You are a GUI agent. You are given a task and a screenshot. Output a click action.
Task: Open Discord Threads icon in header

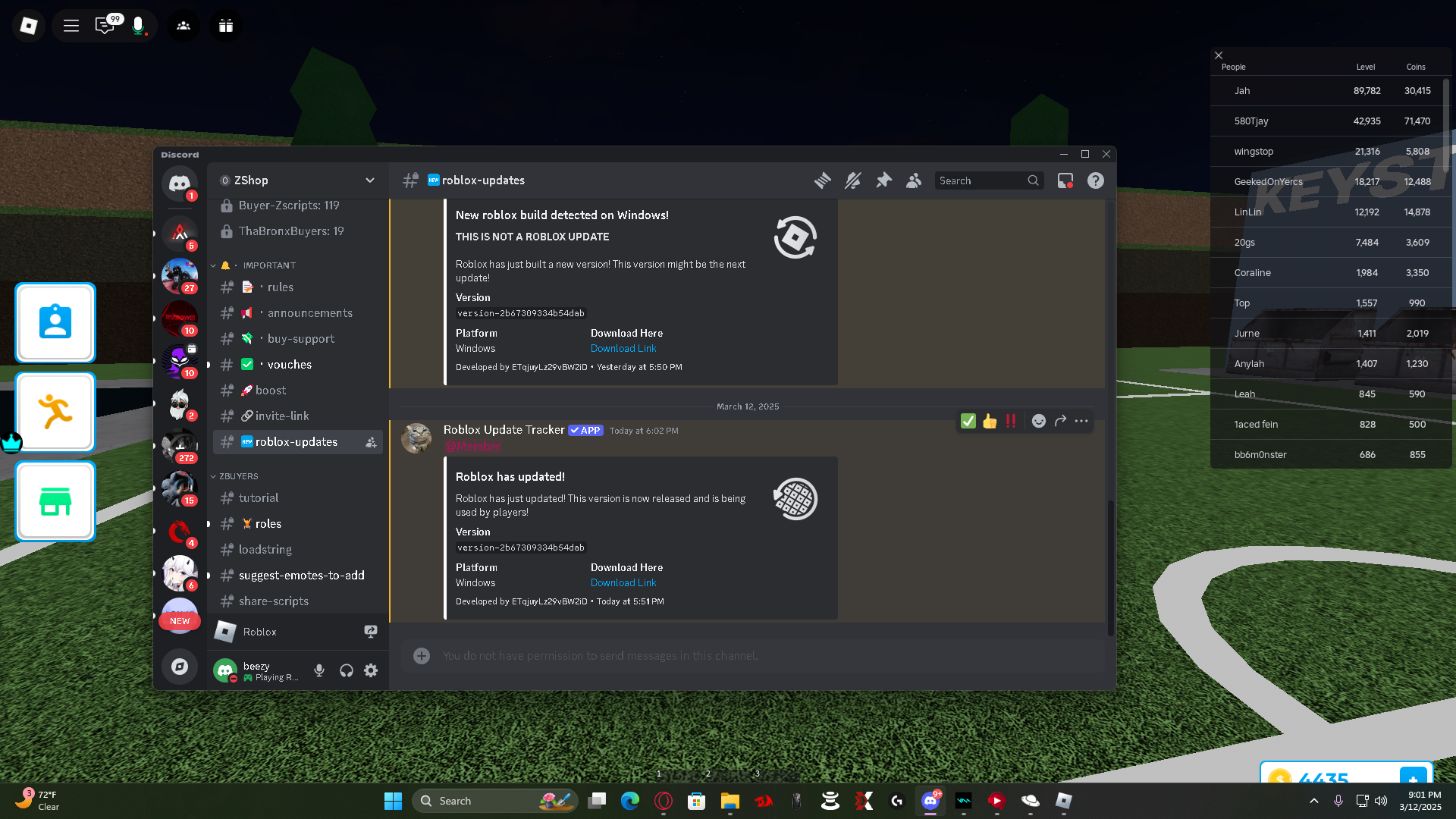[x=823, y=180]
